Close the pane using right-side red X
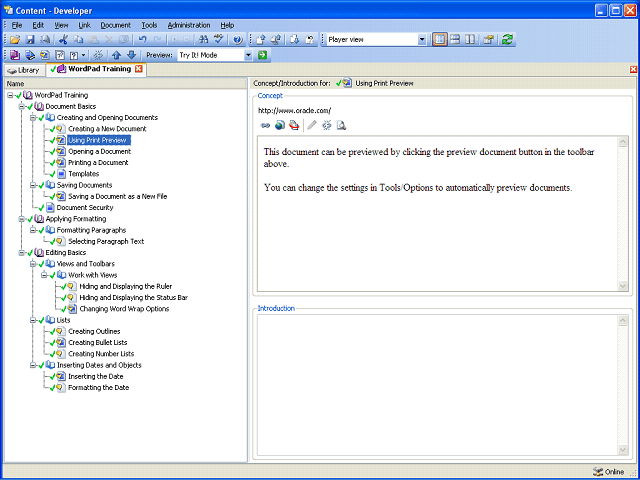This screenshot has height=480, width=640. 633,69
